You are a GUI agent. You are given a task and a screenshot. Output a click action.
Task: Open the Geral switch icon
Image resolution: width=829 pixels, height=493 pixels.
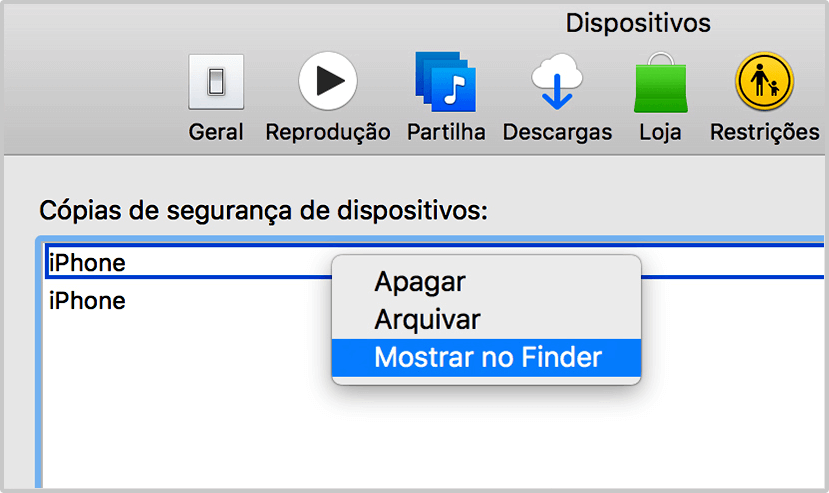(x=216, y=83)
